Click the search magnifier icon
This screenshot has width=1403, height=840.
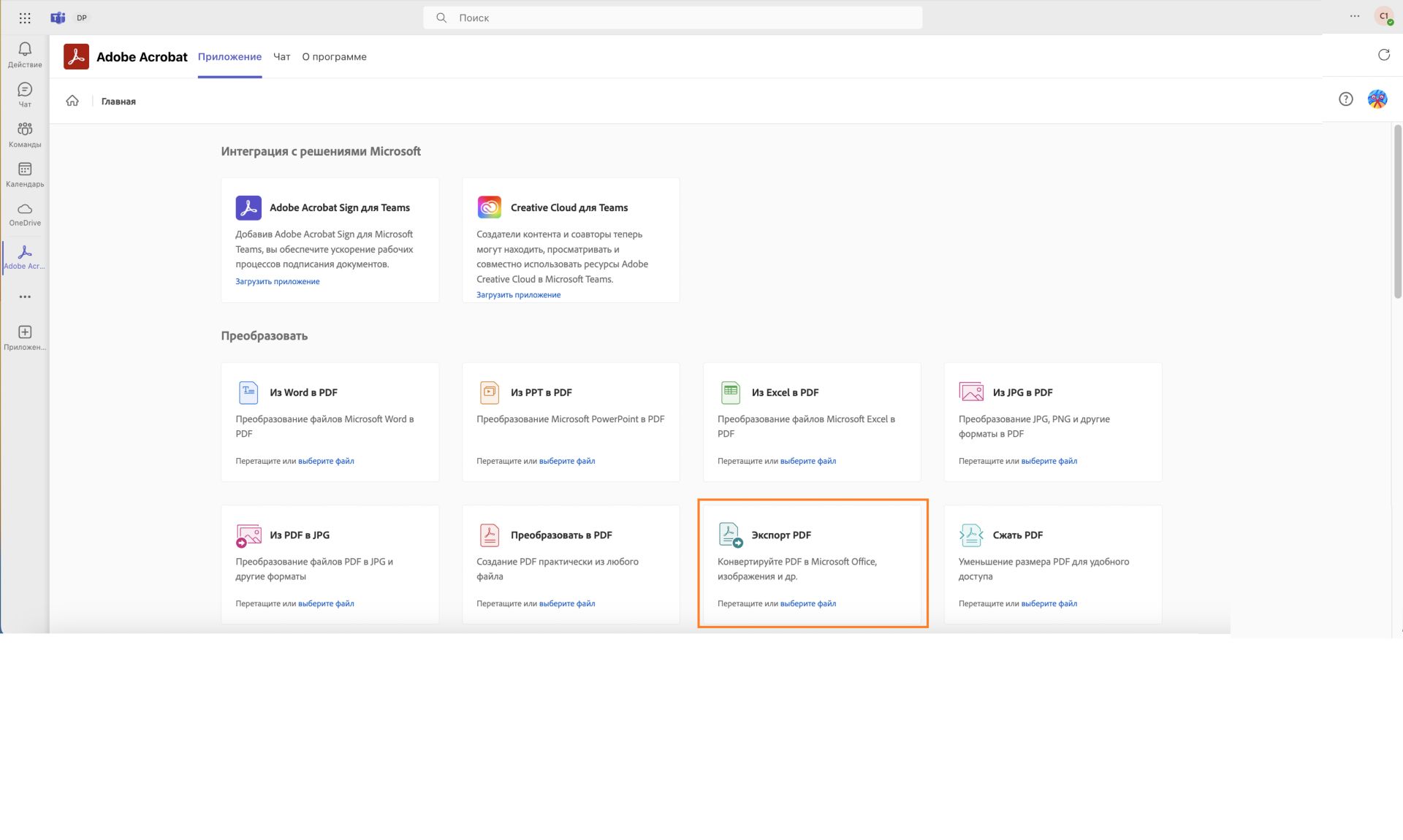pos(441,18)
